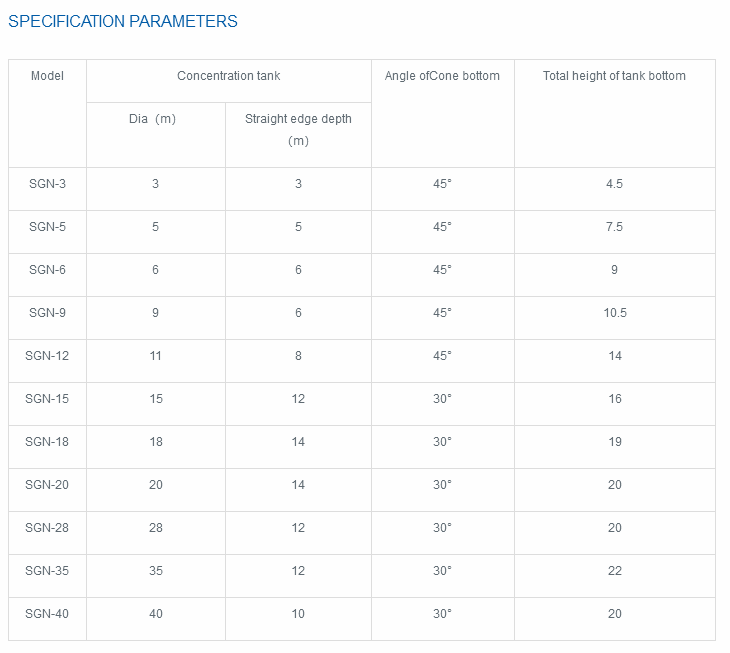Click the SGN-15 row label
This screenshot has height=653, width=730.
tap(47, 399)
